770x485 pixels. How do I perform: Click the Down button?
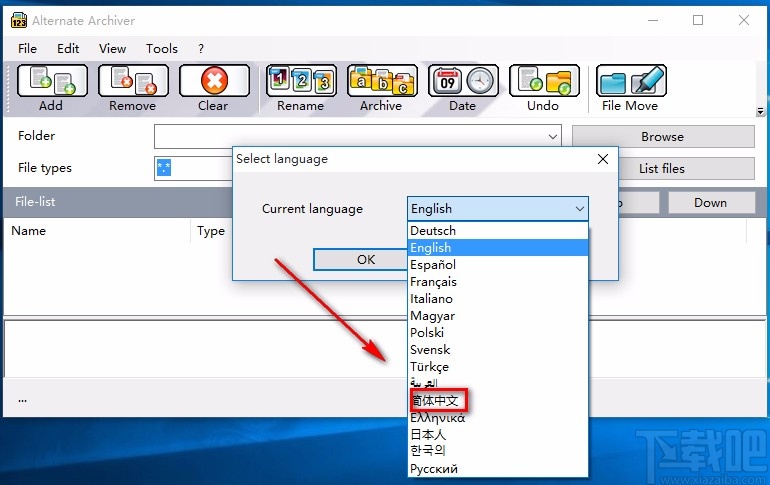(711, 202)
